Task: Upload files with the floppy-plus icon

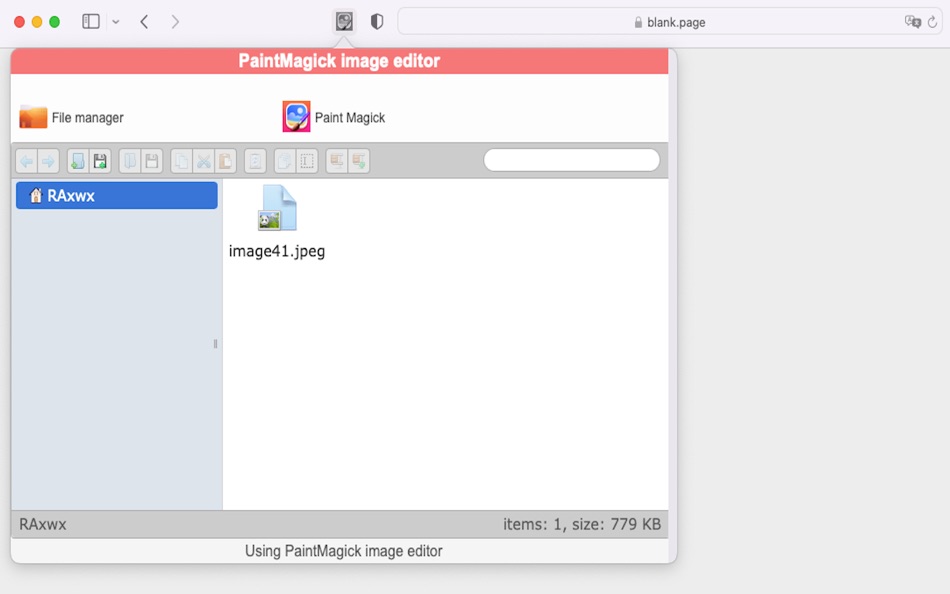Action: click(x=100, y=161)
